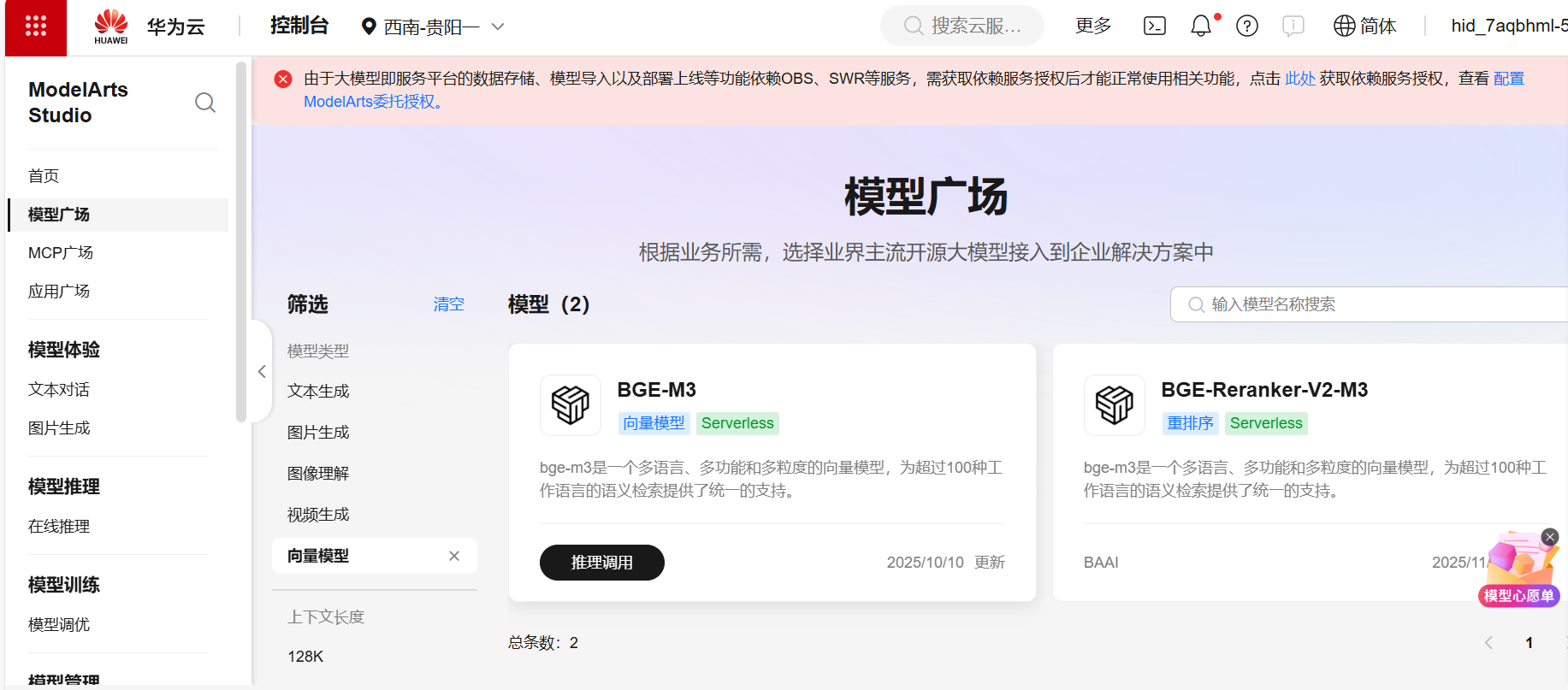Remove 向量模型 filter with X
This screenshot has height=690, width=1568.
click(454, 556)
